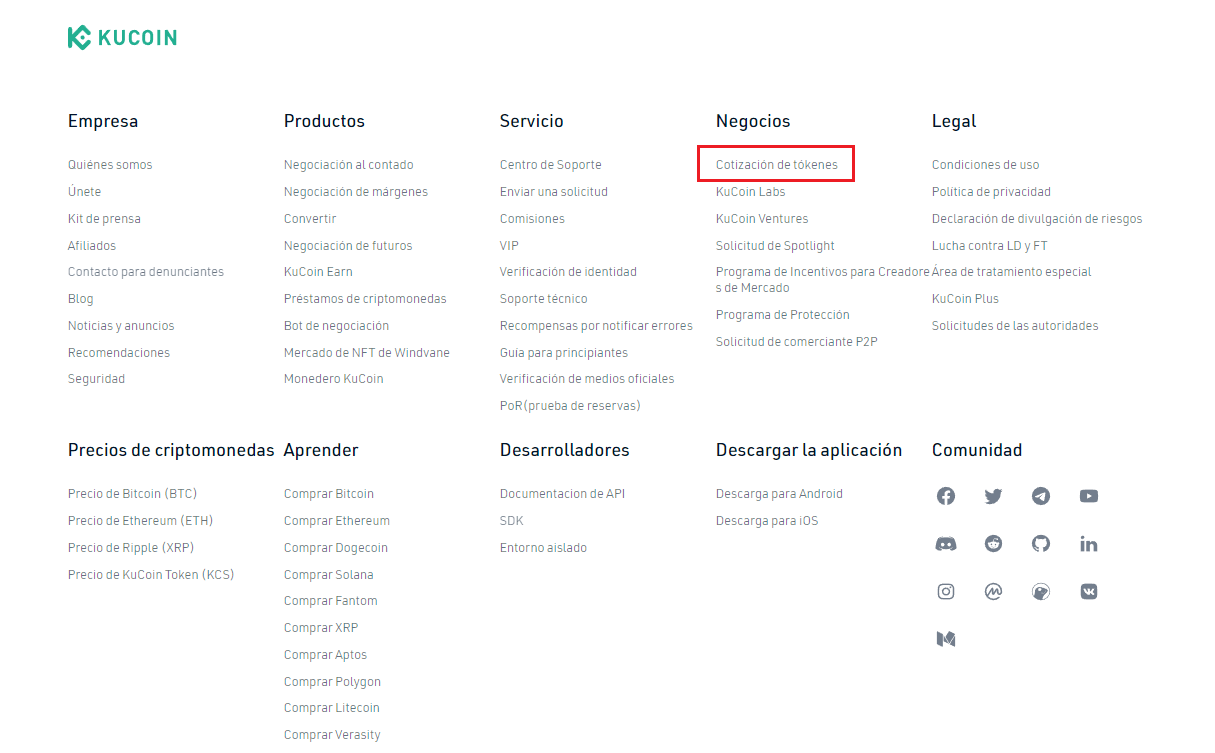Screen dimensions: 1215x753
Task: Open the GitHub community icon
Action: click(x=1041, y=544)
